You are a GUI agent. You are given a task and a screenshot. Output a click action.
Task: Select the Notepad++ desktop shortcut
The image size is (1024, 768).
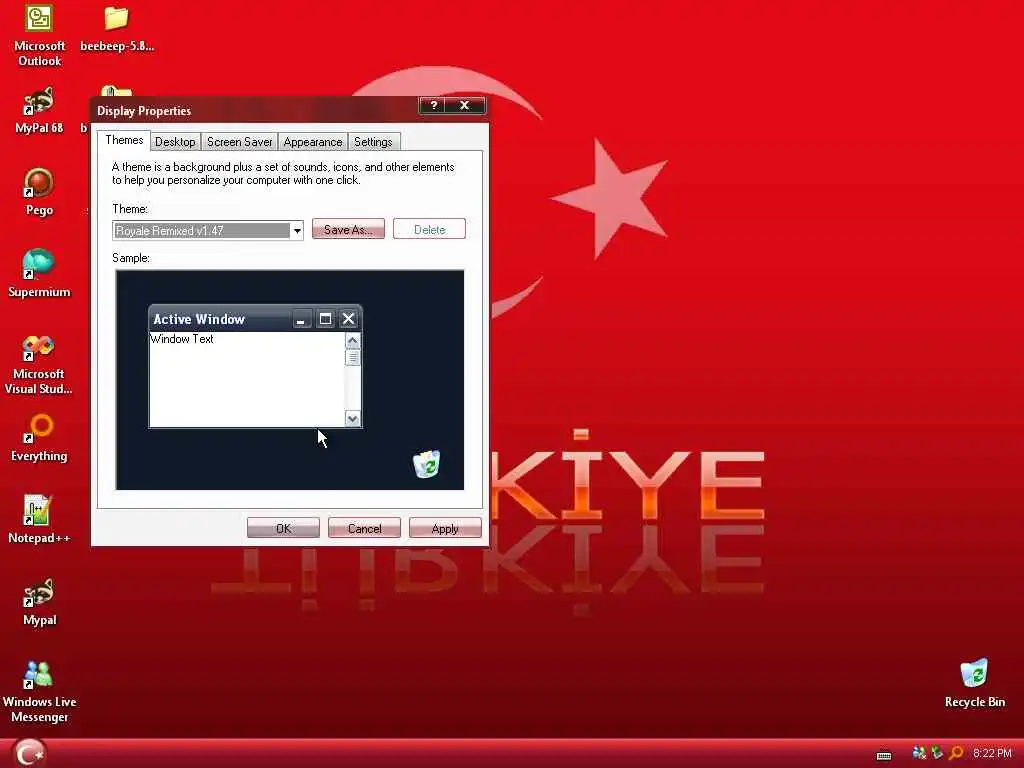coord(39,520)
